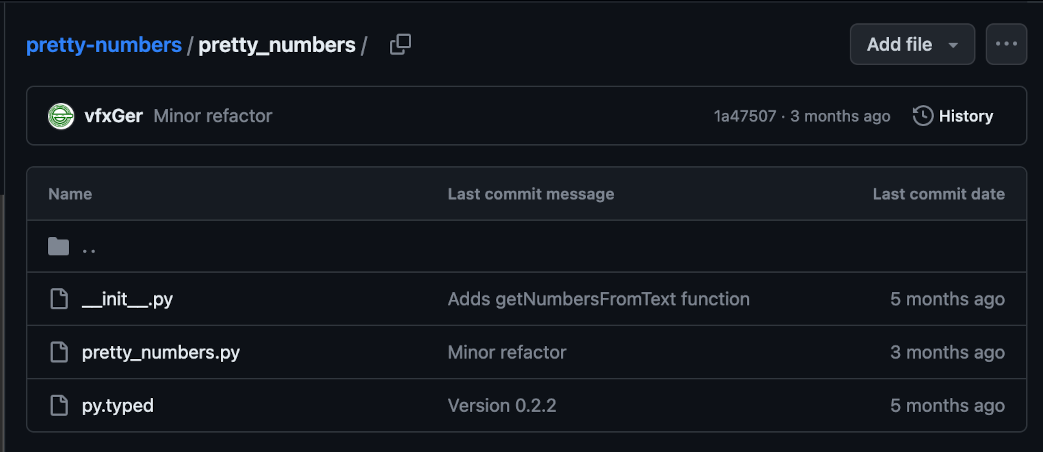Click the py.typed file icon
Image resolution: width=1043 pixels, height=452 pixels.
point(59,405)
